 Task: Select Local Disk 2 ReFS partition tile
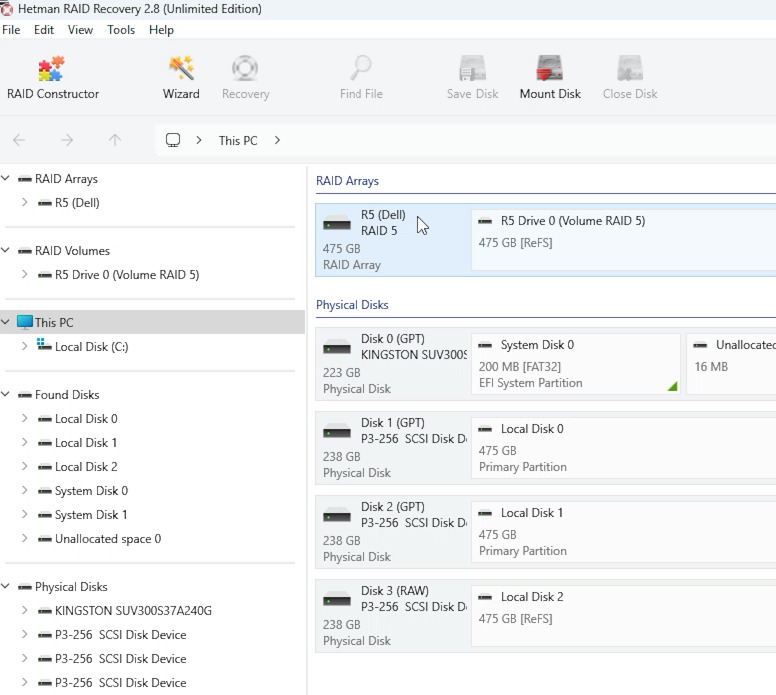pyautogui.click(x=624, y=616)
